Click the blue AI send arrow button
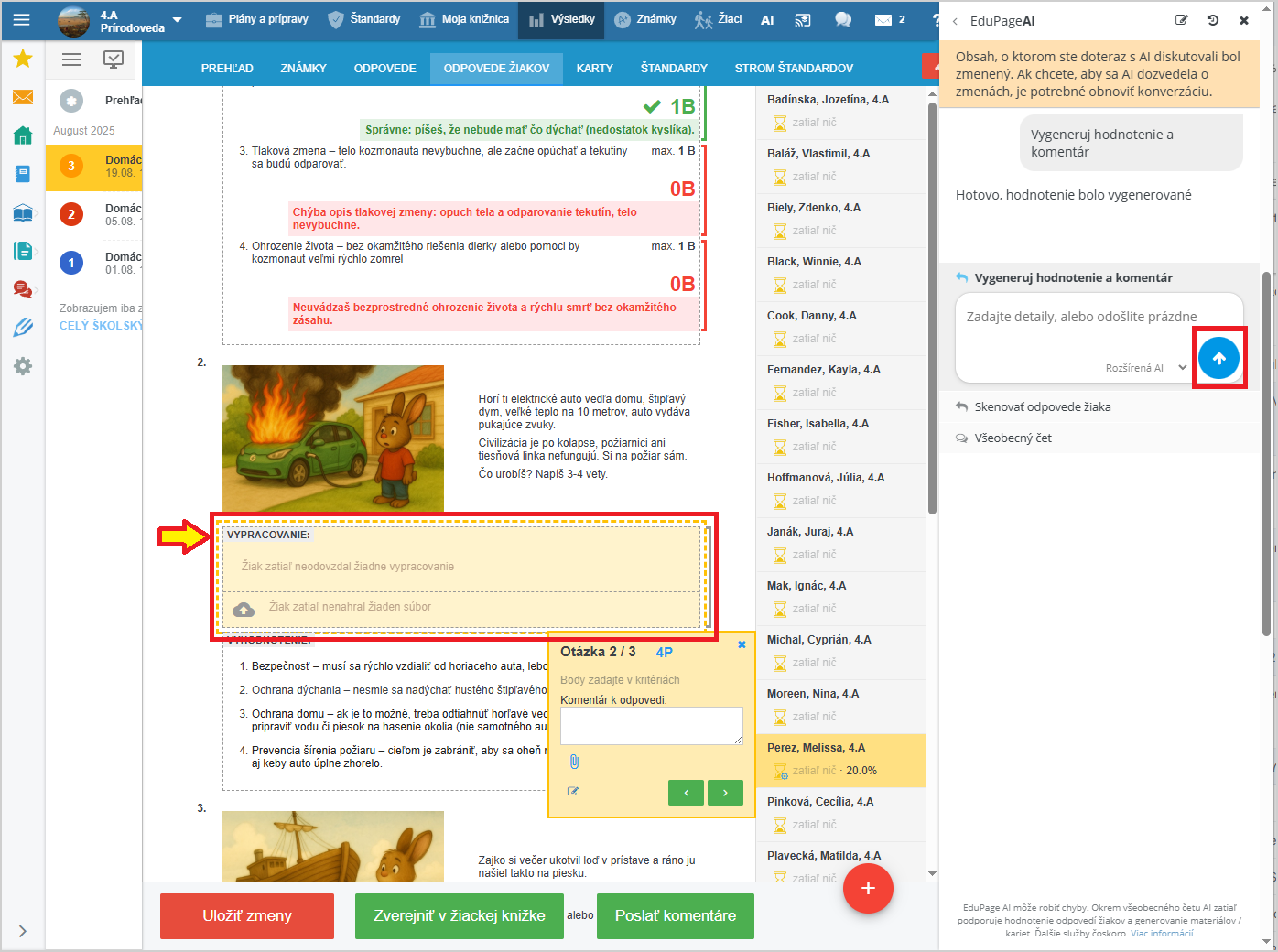 coord(1218,359)
